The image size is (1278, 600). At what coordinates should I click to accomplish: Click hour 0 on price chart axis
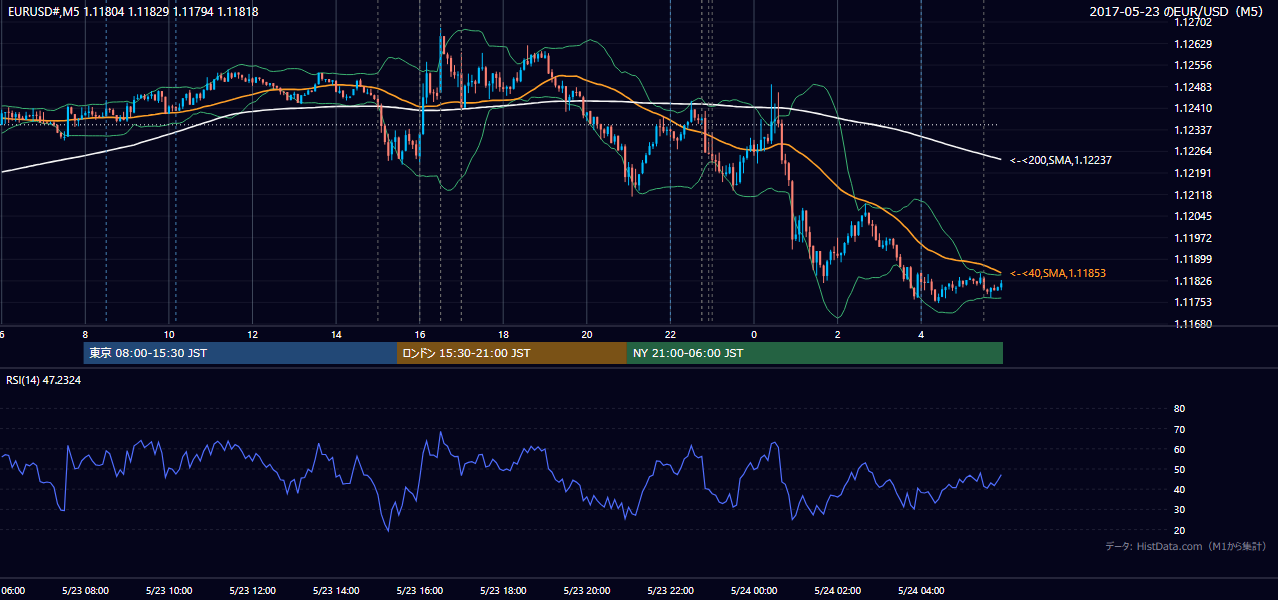click(754, 334)
